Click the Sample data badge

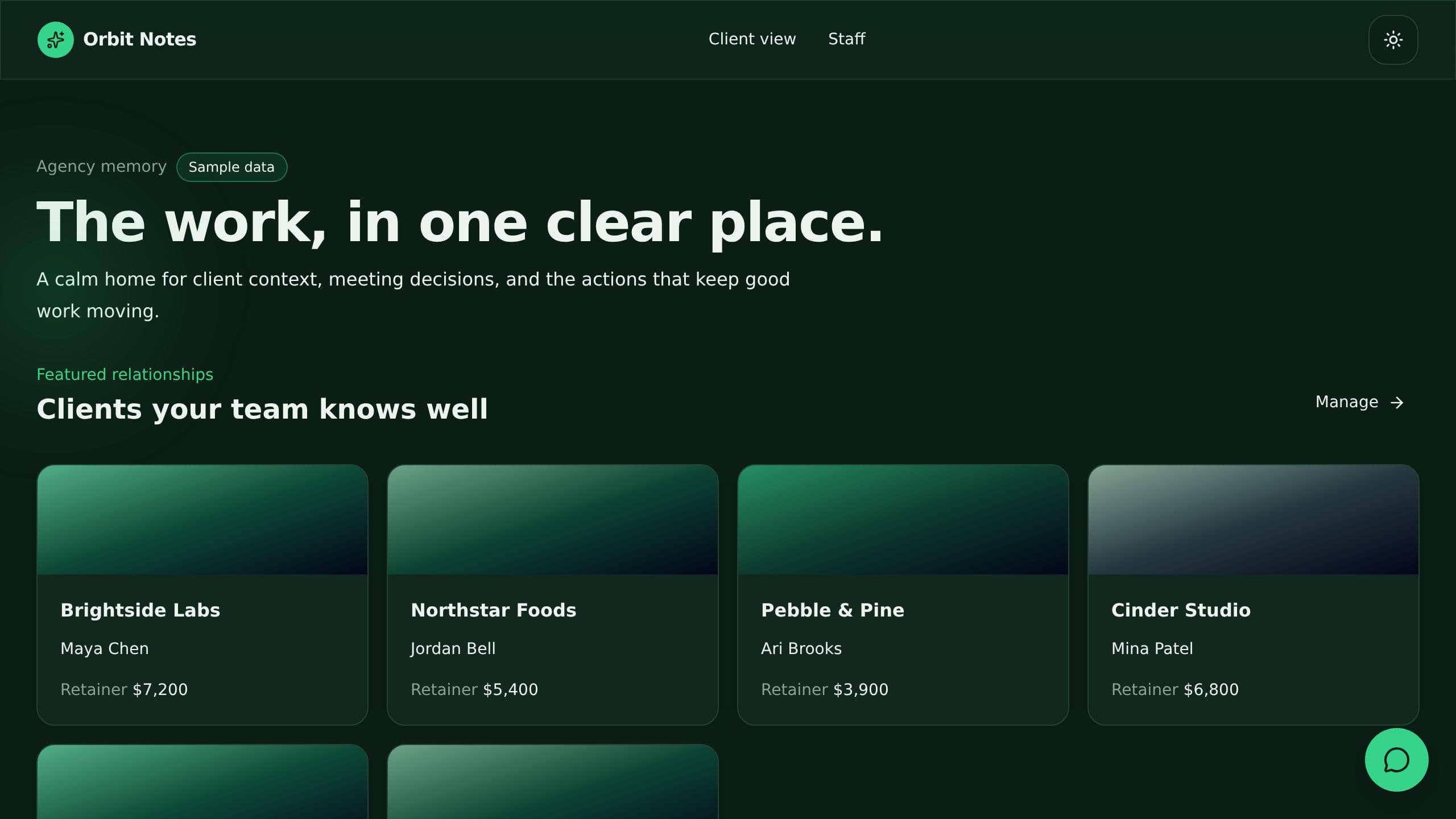click(231, 167)
